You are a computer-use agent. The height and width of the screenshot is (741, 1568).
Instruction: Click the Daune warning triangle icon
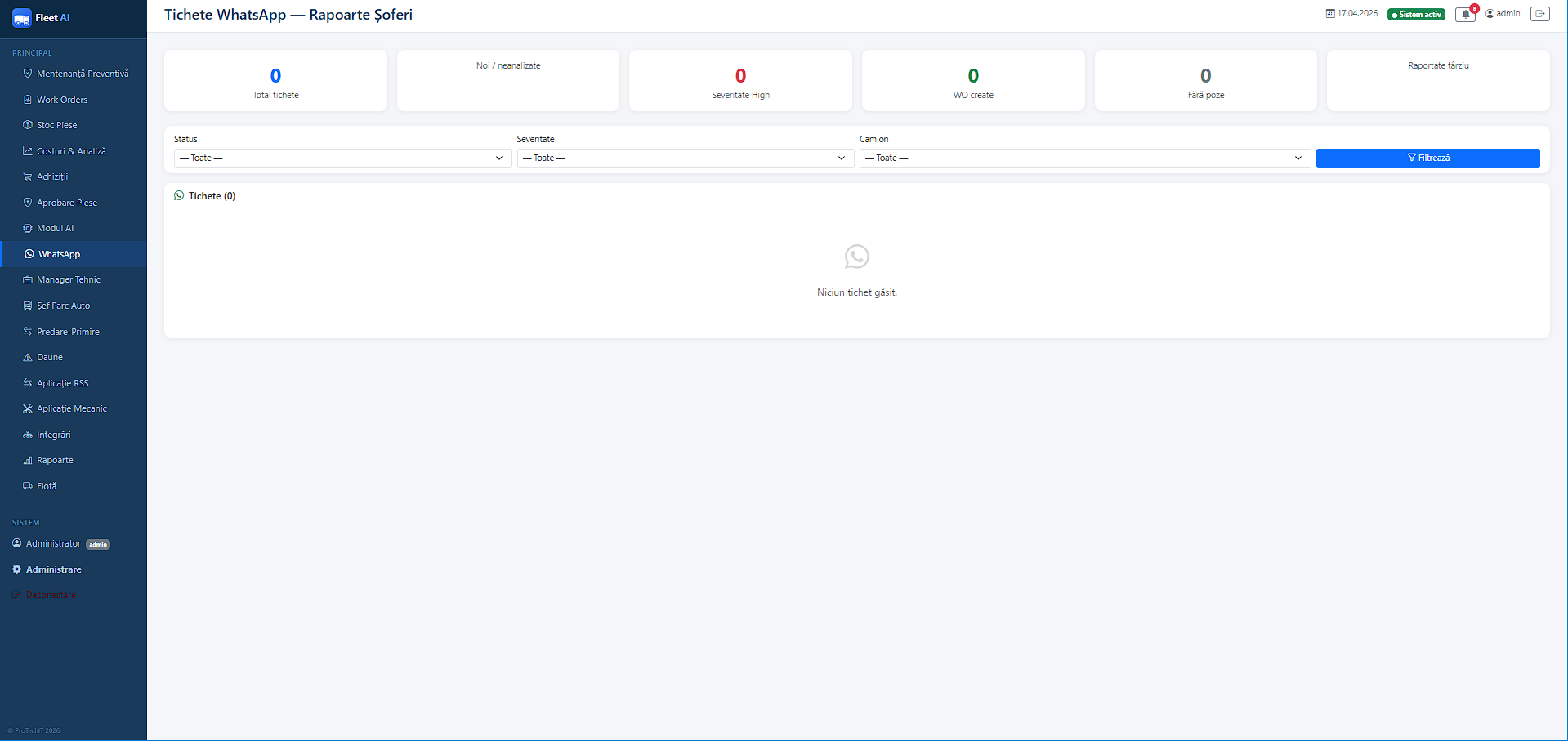[x=28, y=357]
